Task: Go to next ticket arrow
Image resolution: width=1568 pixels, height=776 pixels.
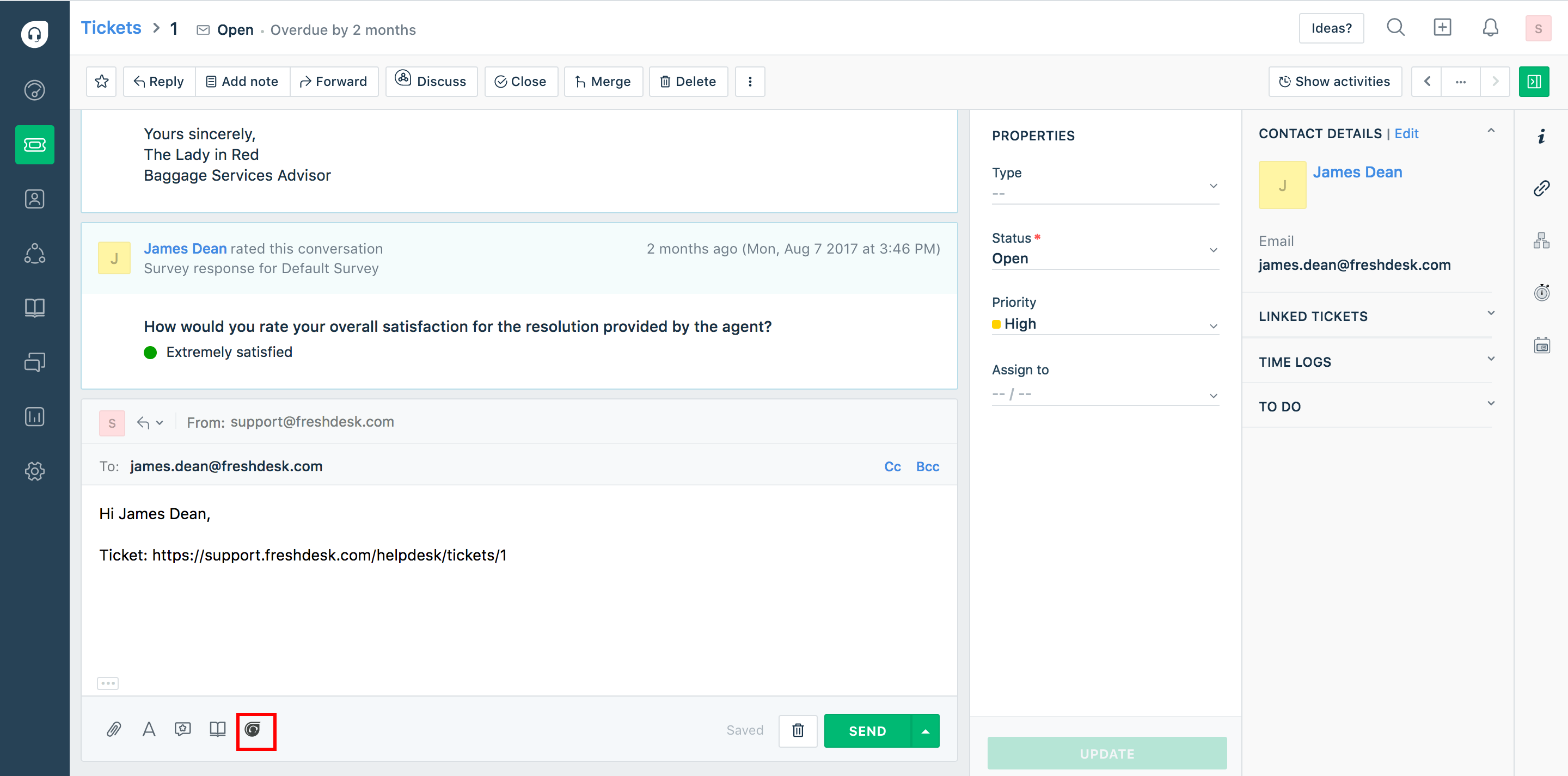Action: tap(1495, 81)
